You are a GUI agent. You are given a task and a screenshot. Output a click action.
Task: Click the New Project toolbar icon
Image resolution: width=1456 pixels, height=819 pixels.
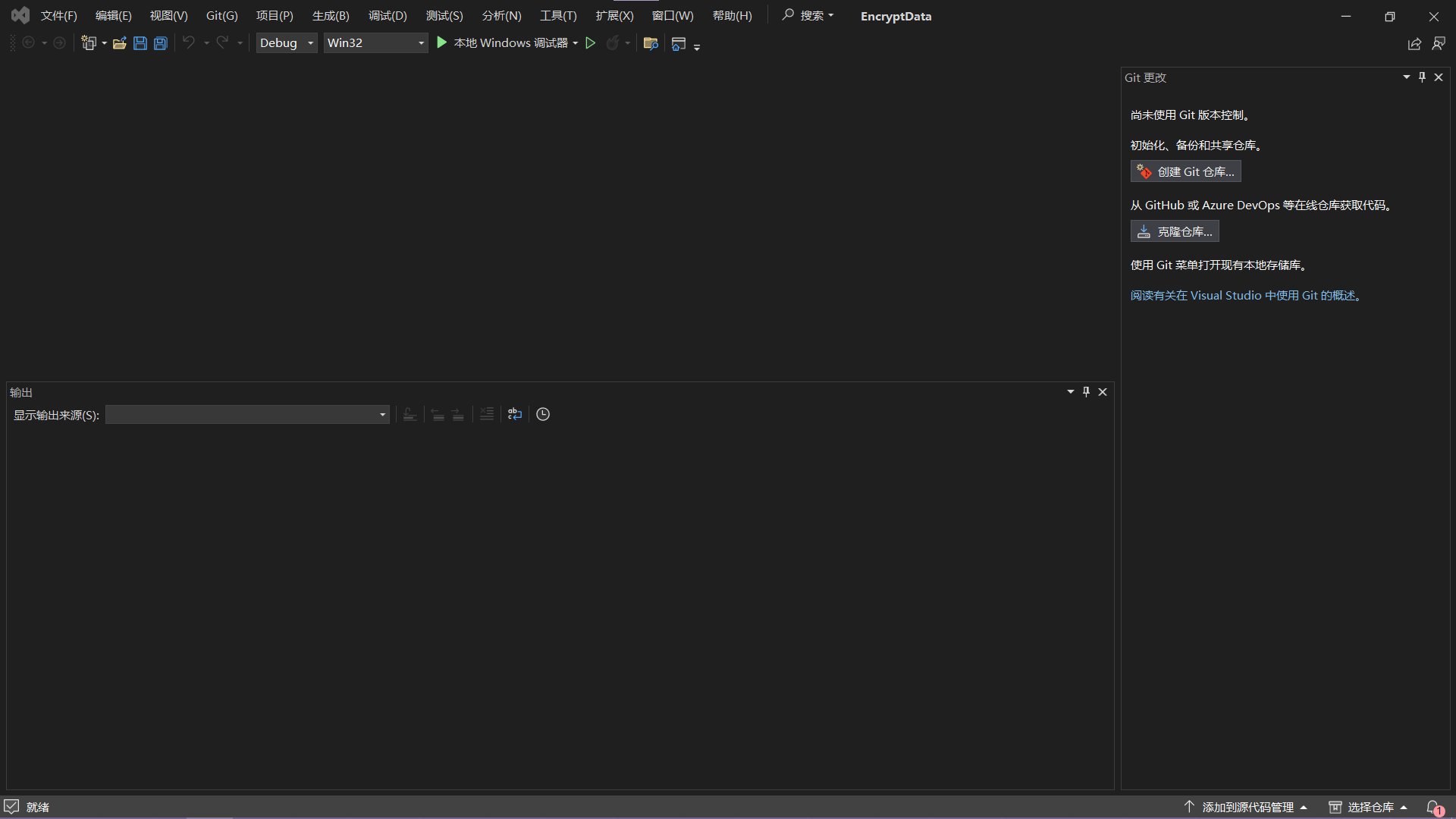point(89,43)
